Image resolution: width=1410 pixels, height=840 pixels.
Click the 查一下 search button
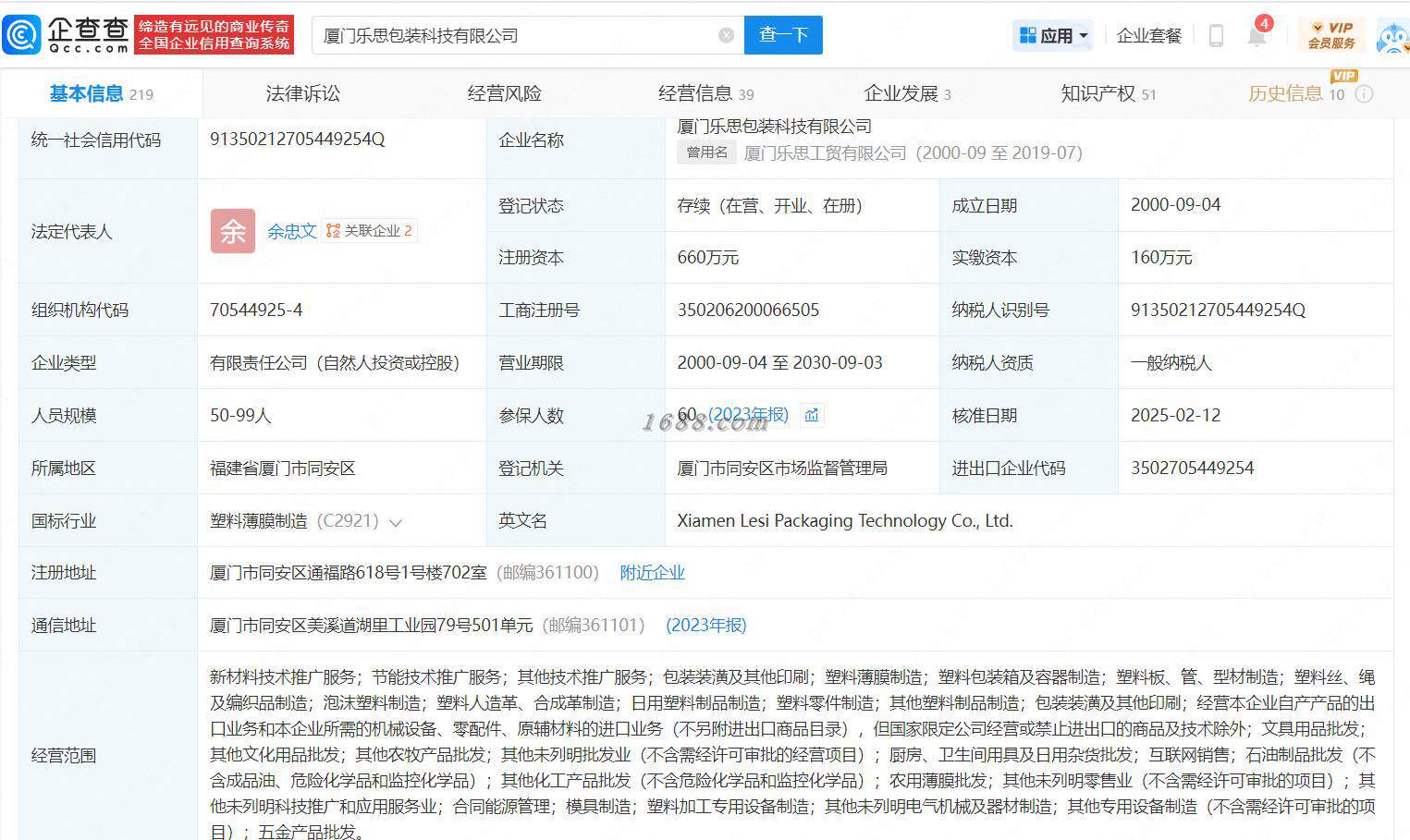pos(783,35)
